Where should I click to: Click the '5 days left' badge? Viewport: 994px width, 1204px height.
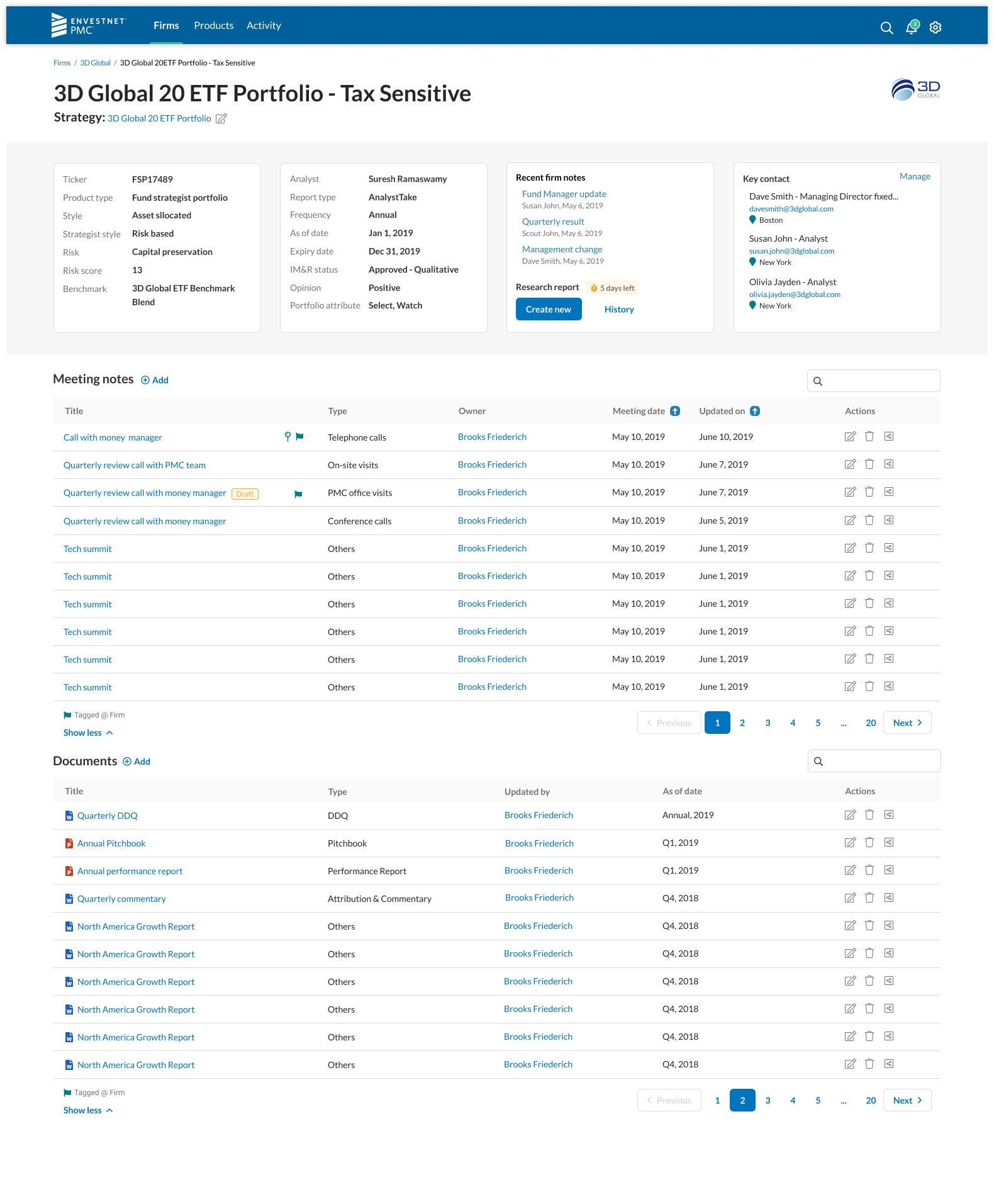tap(613, 288)
